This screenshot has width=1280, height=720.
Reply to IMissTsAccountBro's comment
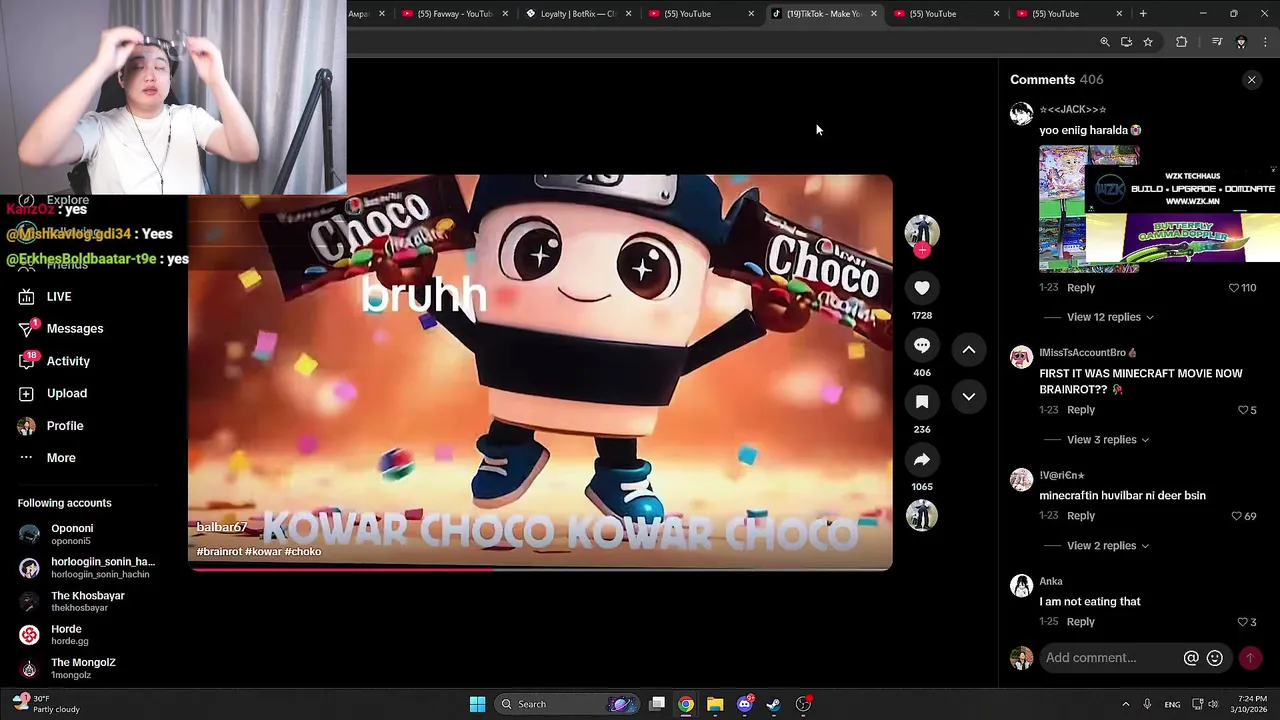1081,410
